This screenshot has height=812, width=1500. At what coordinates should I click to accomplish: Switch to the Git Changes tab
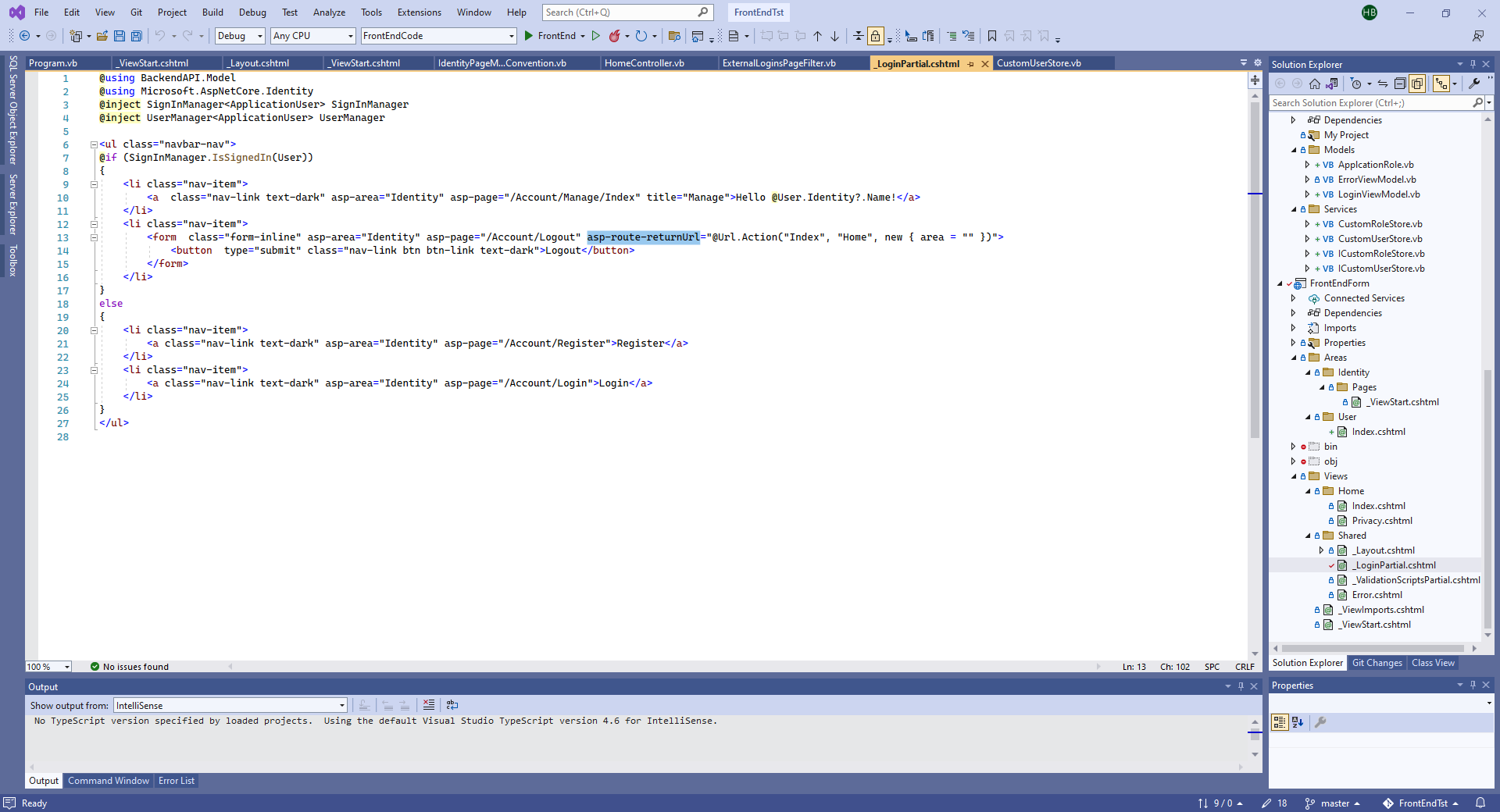1377,663
